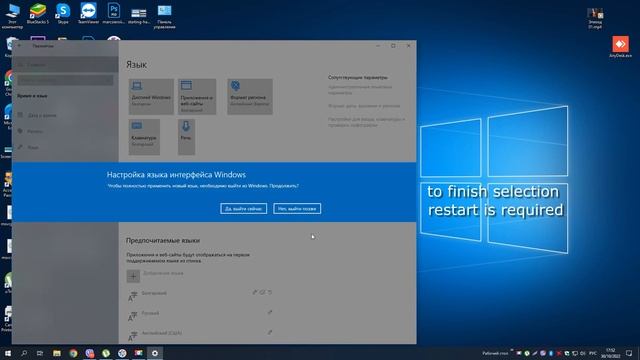The height and width of the screenshot is (360, 640).
Task: Open the Windows Start menu
Action: coord(8,353)
